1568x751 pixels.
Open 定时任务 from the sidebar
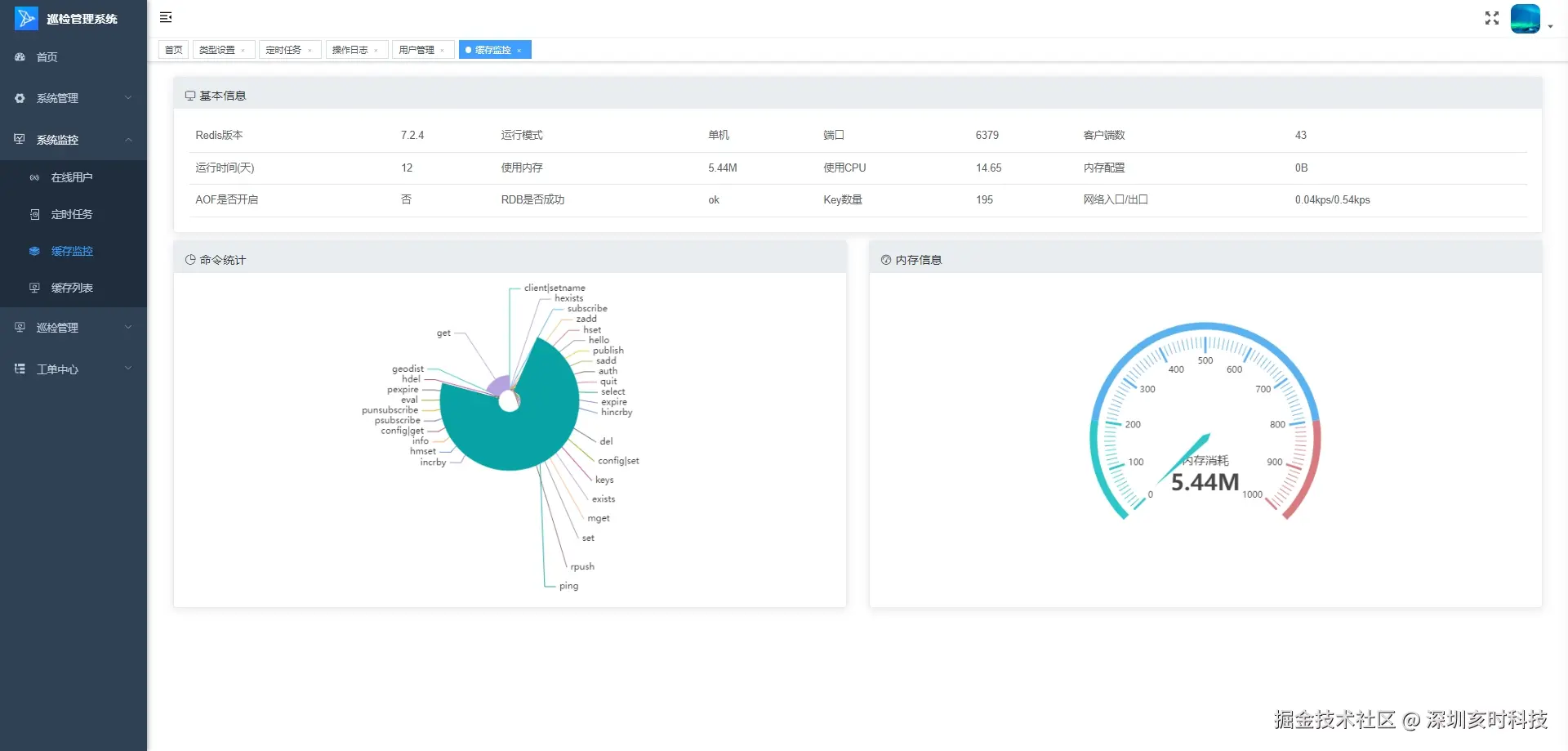pyautogui.click(x=73, y=214)
